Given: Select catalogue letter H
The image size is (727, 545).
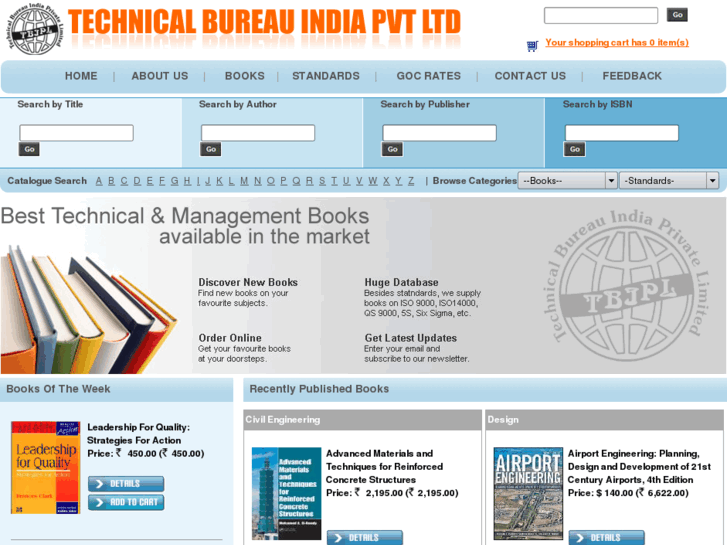Looking at the screenshot, I should [x=187, y=181].
